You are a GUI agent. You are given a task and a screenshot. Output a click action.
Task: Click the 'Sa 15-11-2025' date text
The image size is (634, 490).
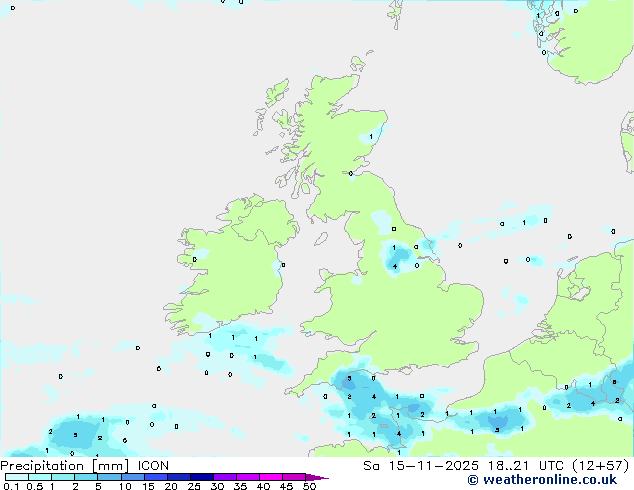click(x=421, y=466)
